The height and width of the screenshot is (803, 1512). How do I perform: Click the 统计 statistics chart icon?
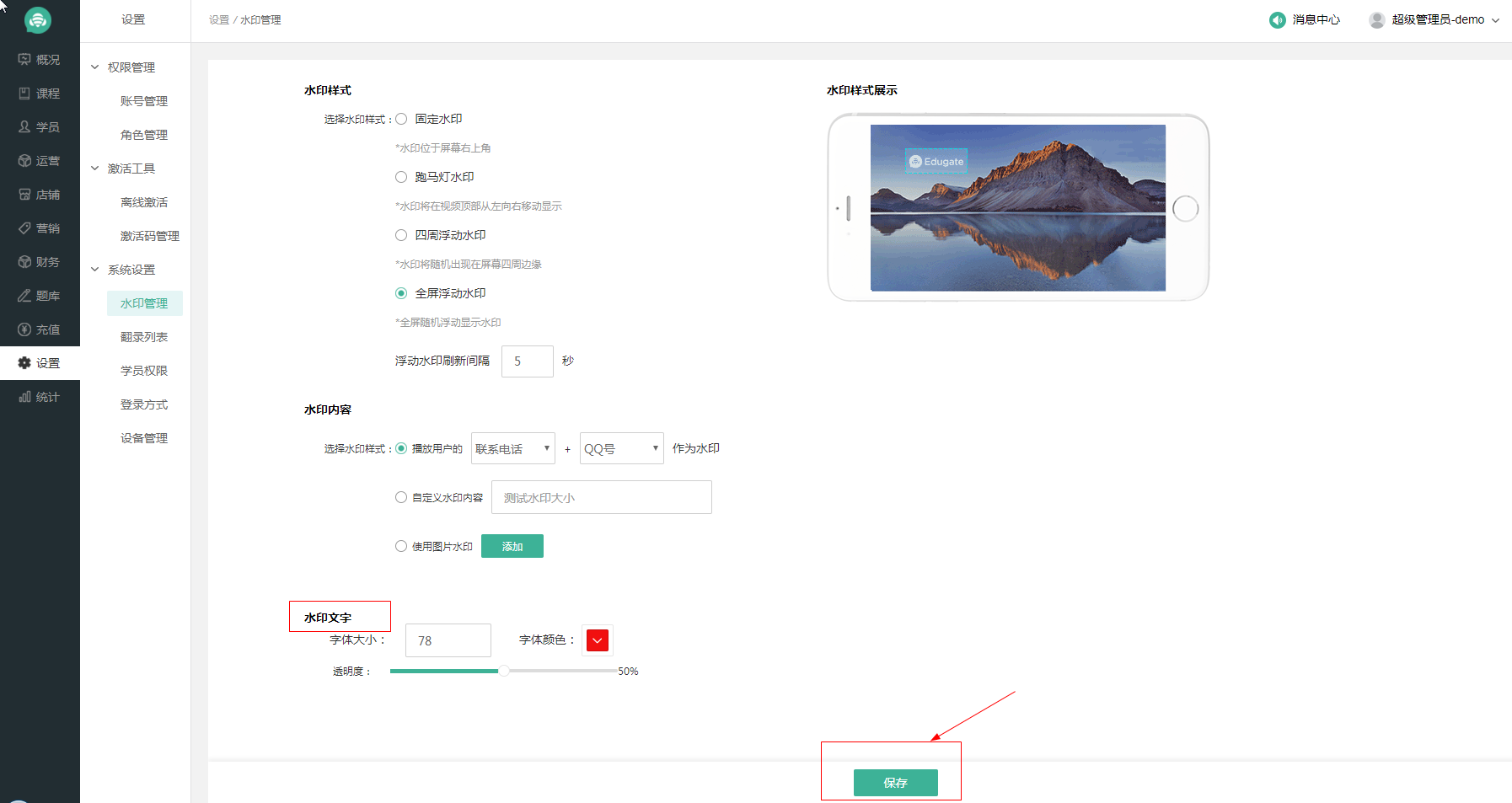tap(24, 397)
